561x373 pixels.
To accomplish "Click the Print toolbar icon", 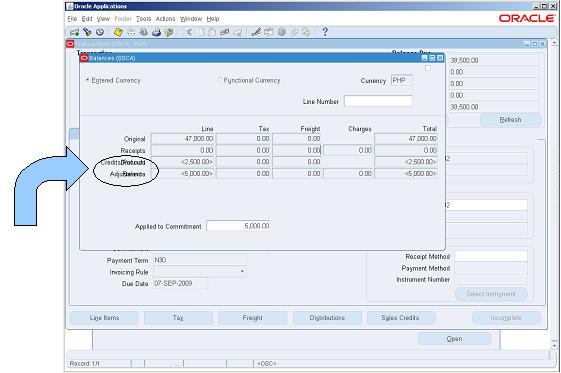I will pyautogui.click(x=156, y=32).
